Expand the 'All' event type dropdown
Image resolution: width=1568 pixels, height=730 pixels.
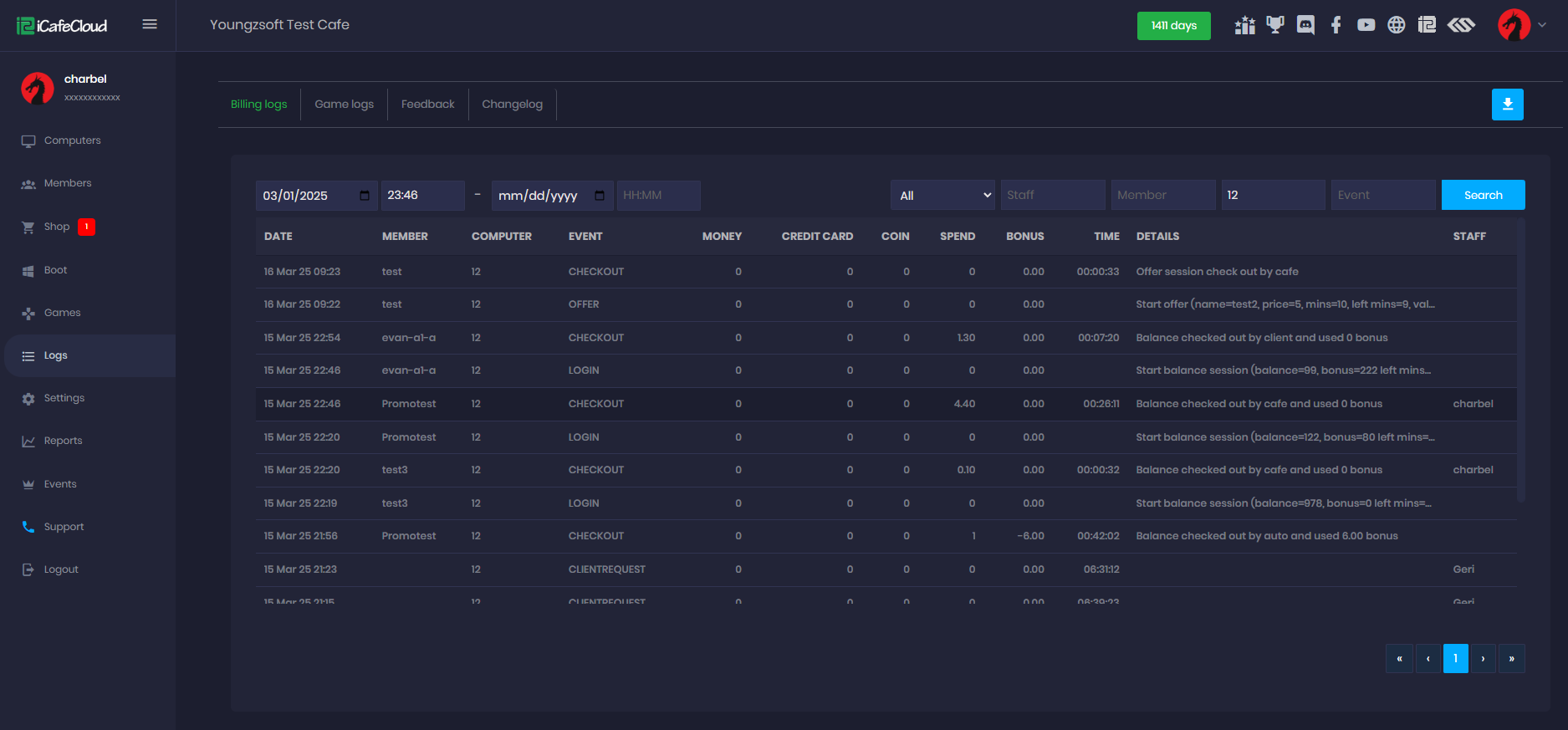(x=942, y=196)
